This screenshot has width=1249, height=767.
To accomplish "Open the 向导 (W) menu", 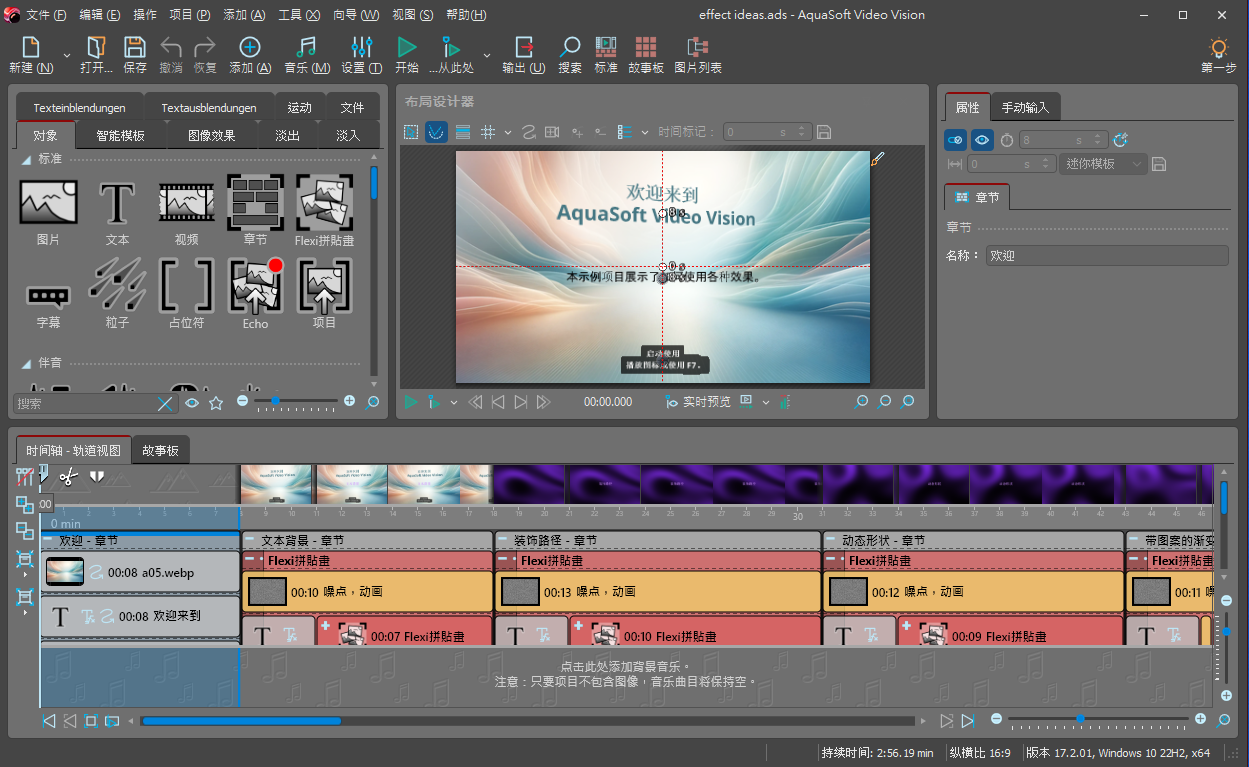I will pyautogui.click(x=356, y=15).
